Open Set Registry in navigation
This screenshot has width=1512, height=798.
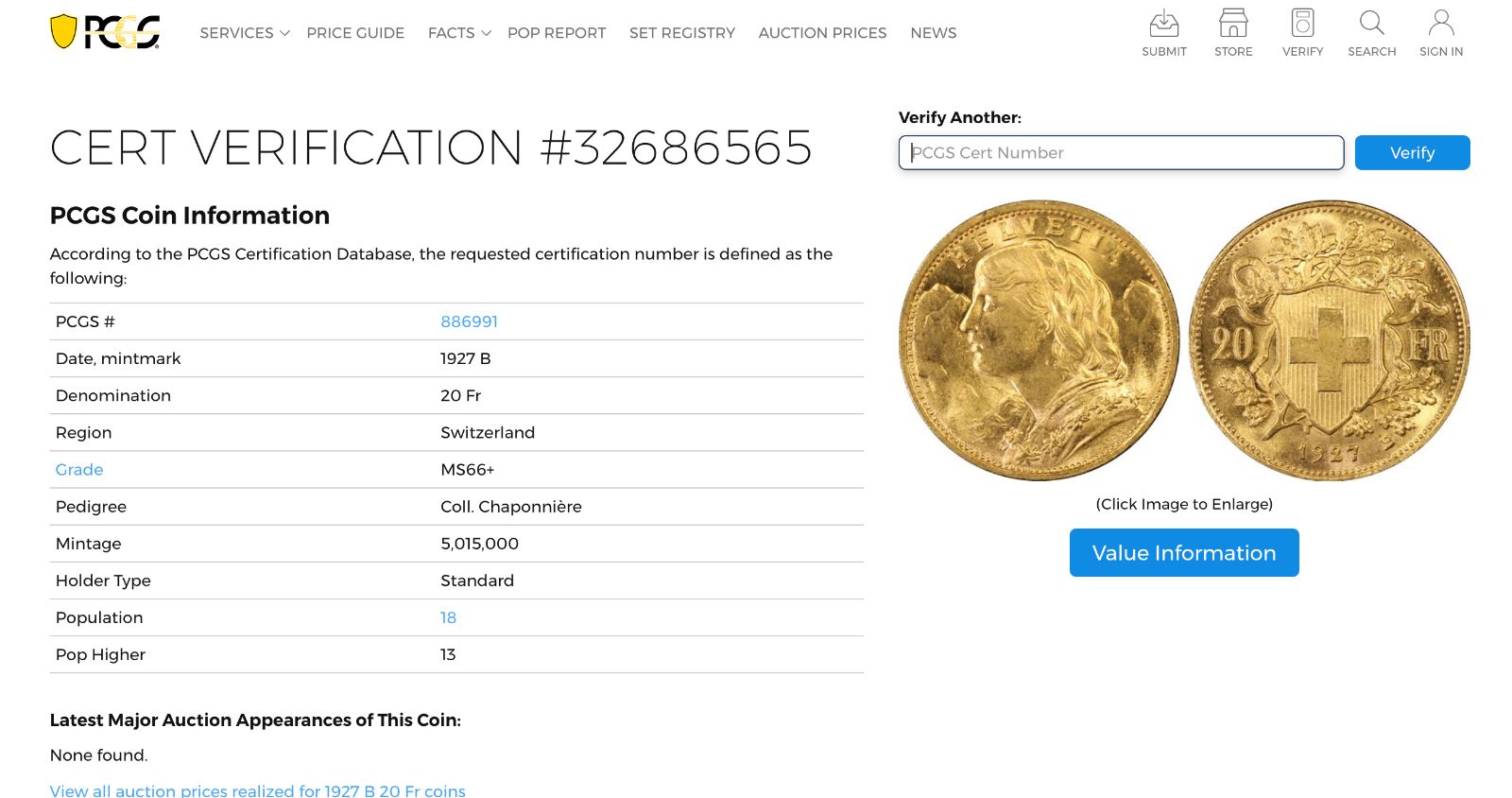tap(681, 33)
